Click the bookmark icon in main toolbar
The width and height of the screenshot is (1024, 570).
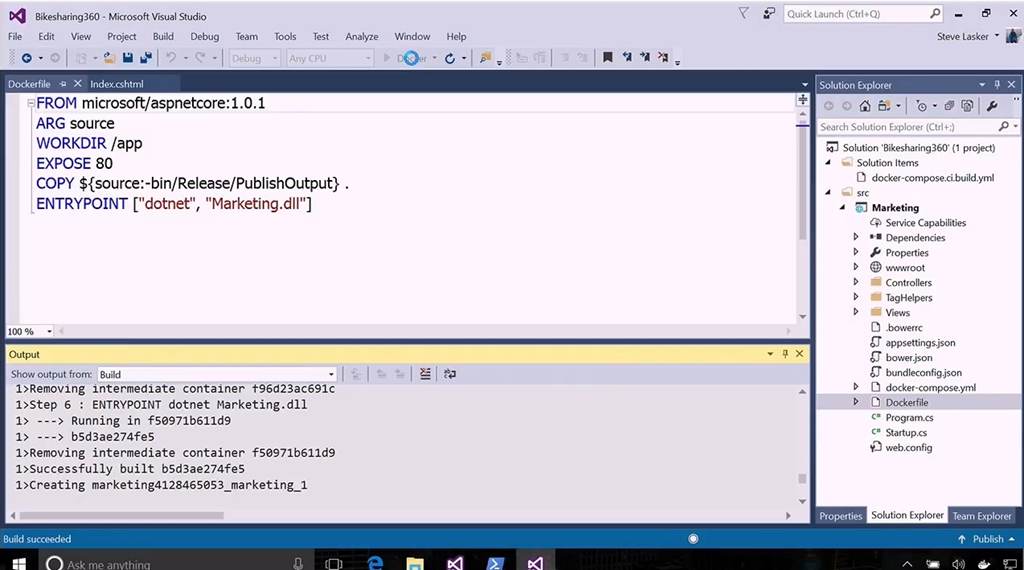point(607,58)
